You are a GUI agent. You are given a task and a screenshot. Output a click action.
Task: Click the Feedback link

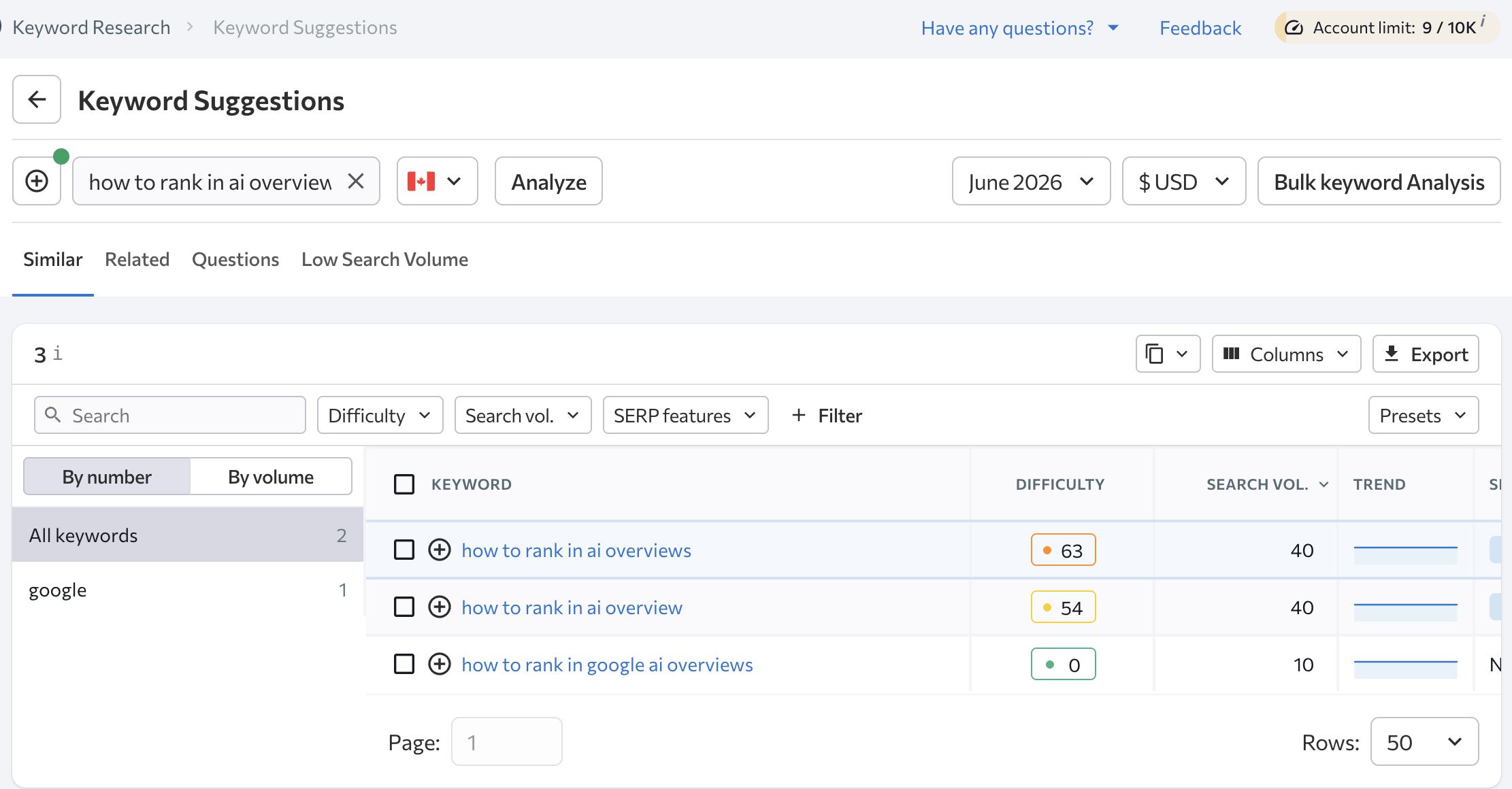[x=1200, y=28]
